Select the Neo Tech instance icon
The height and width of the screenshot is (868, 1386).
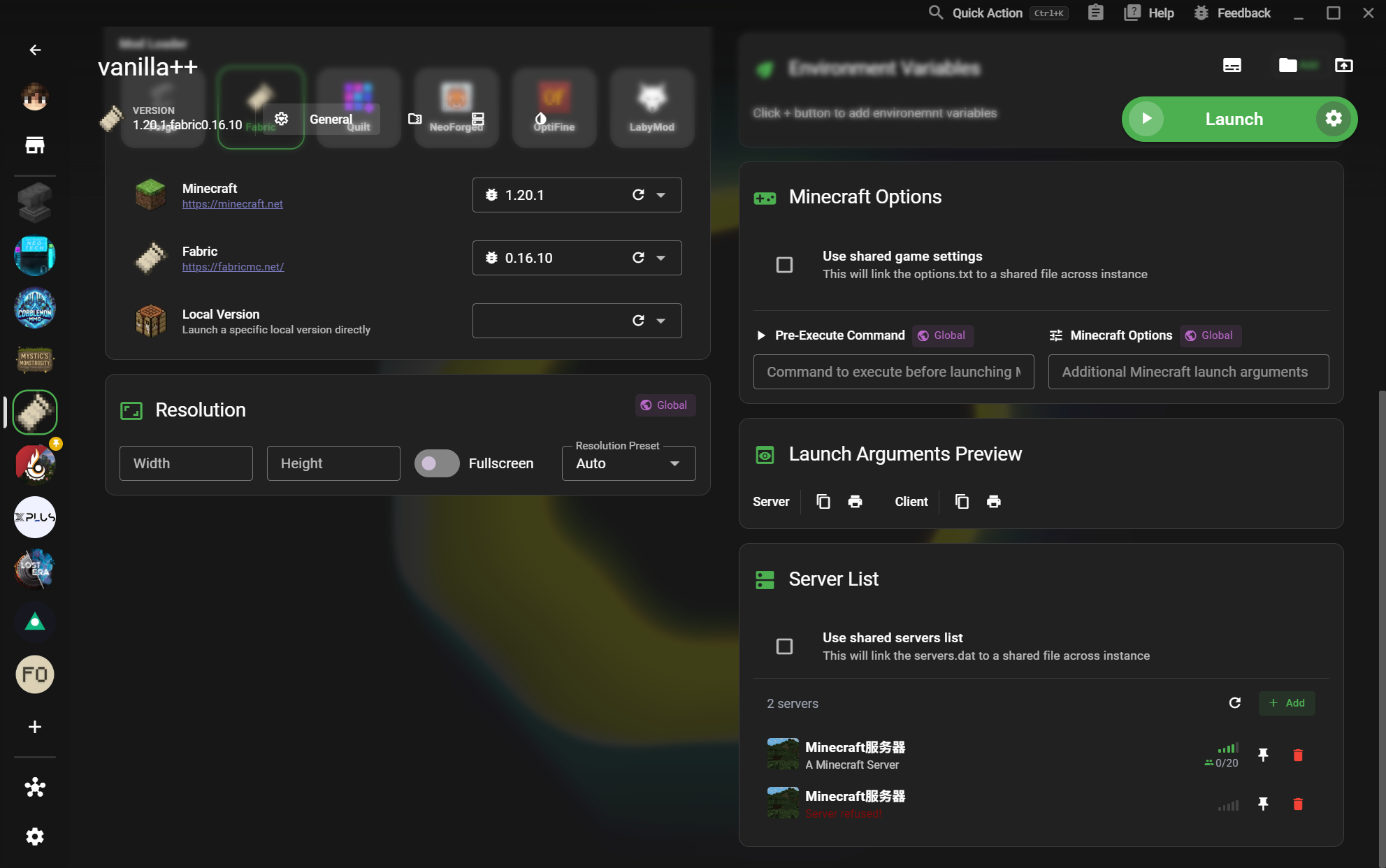point(35,255)
